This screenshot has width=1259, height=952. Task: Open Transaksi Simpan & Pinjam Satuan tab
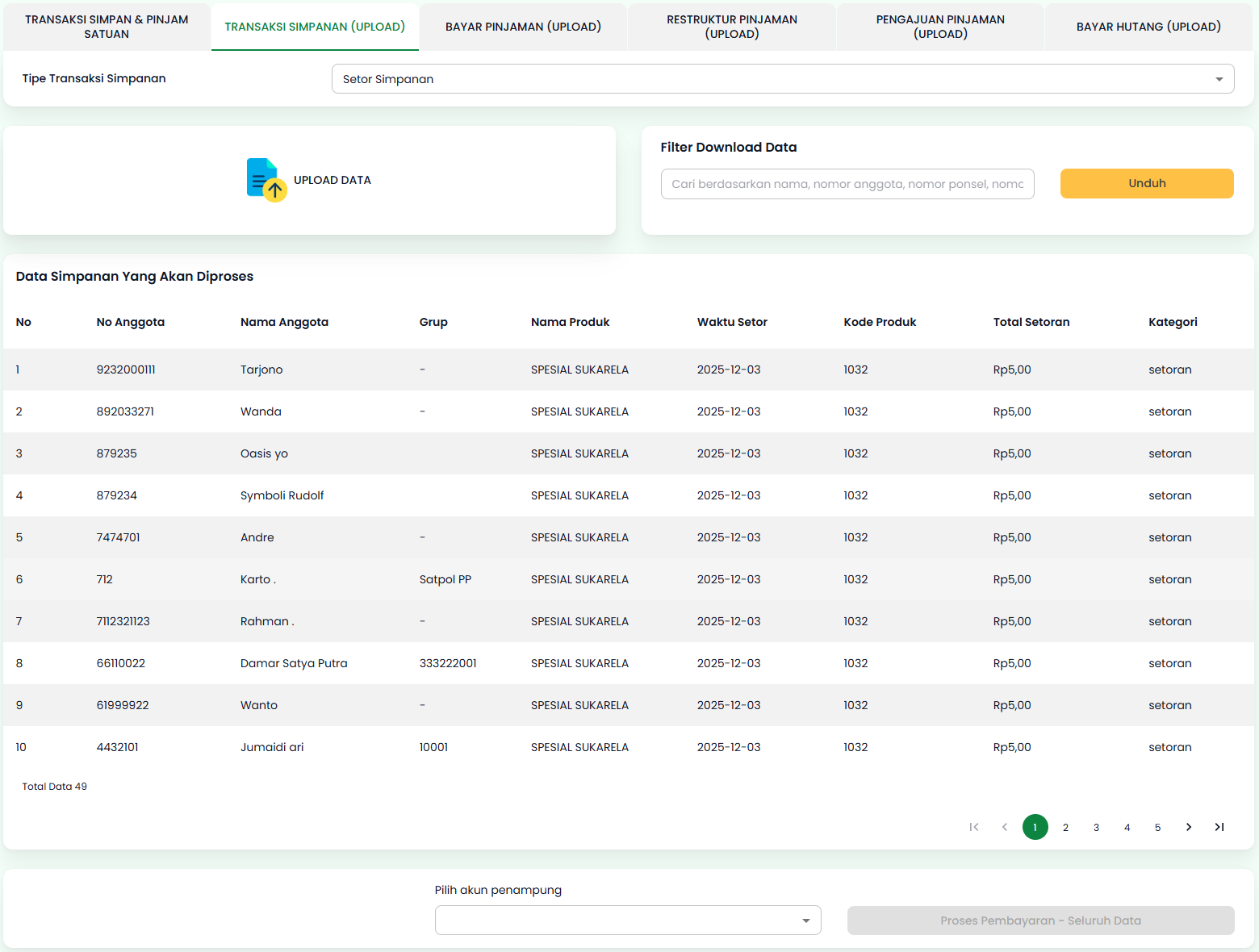[x=107, y=27]
